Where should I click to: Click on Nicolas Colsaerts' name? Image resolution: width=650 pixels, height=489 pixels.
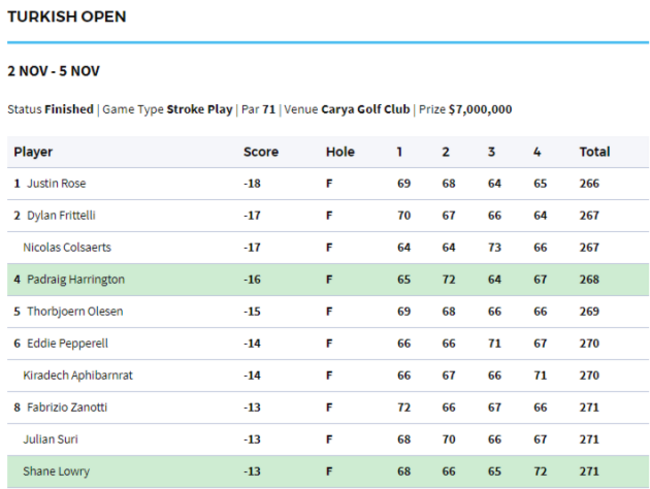coord(65,248)
